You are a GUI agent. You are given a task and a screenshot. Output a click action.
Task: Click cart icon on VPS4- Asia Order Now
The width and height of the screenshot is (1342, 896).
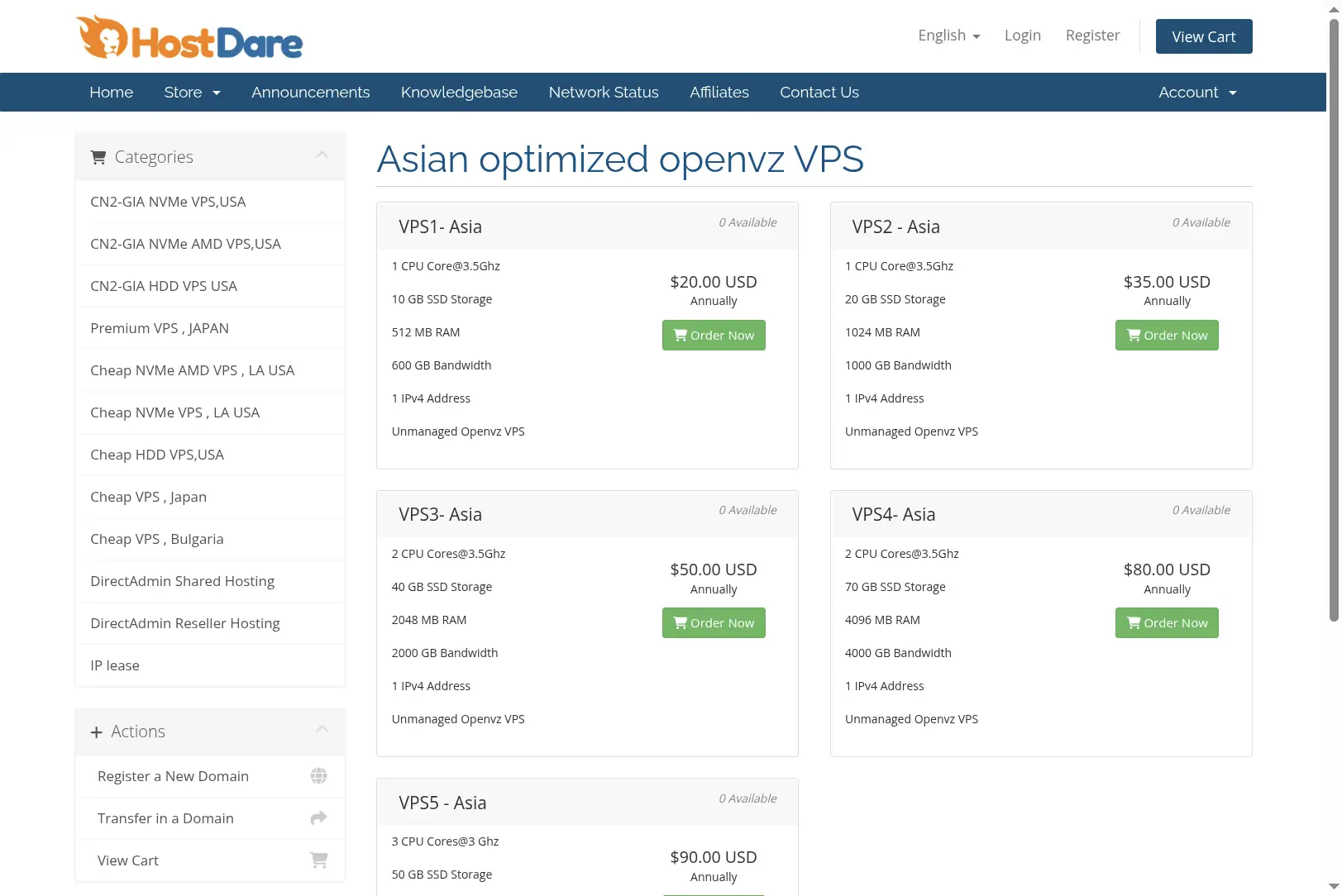pyautogui.click(x=1134, y=622)
